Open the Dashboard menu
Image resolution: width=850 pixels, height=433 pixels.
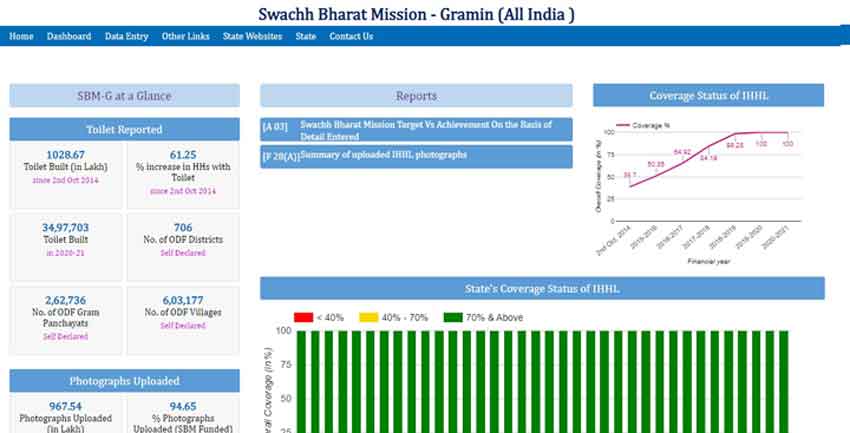click(69, 36)
